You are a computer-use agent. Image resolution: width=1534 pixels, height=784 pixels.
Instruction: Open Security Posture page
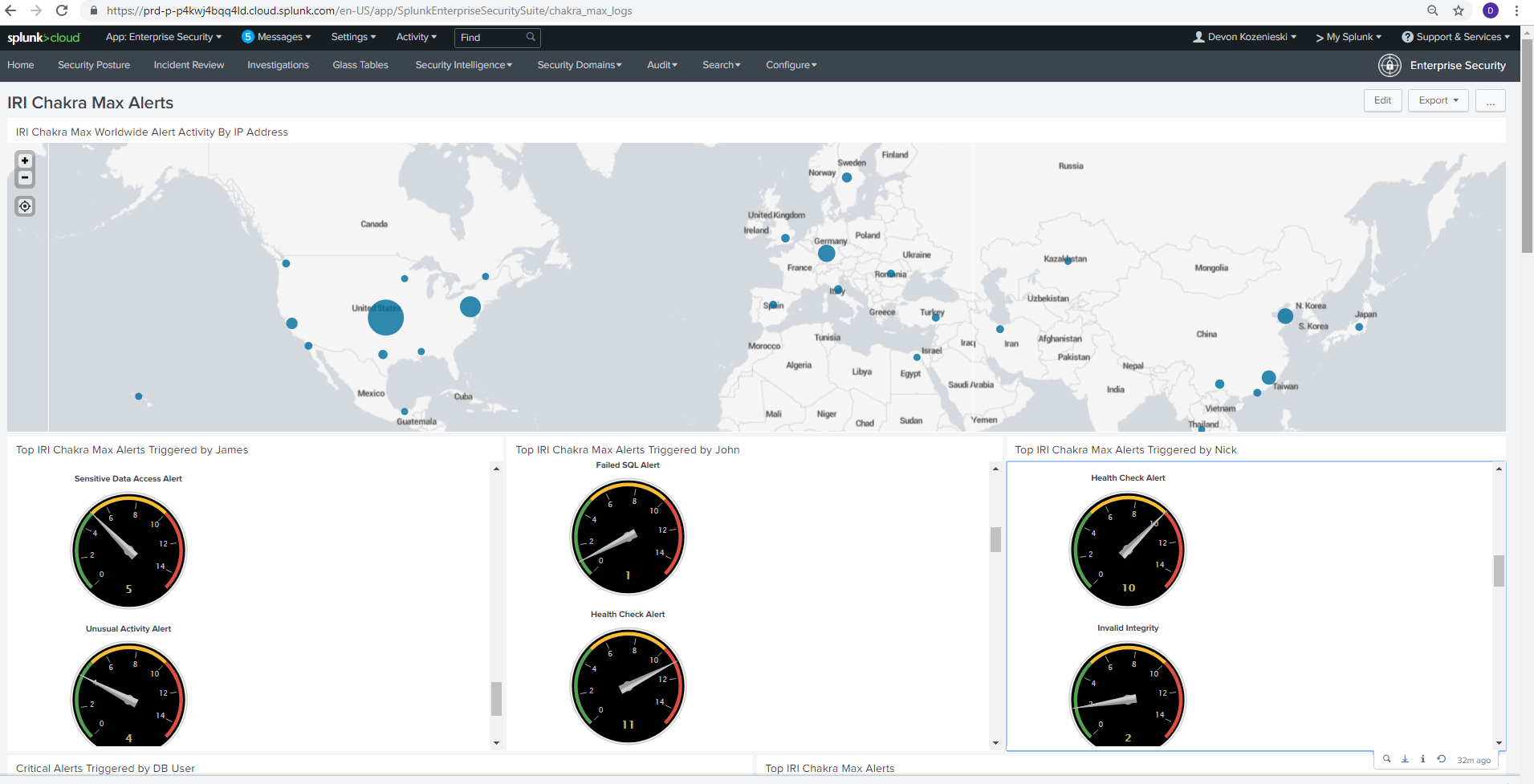[94, 65]
